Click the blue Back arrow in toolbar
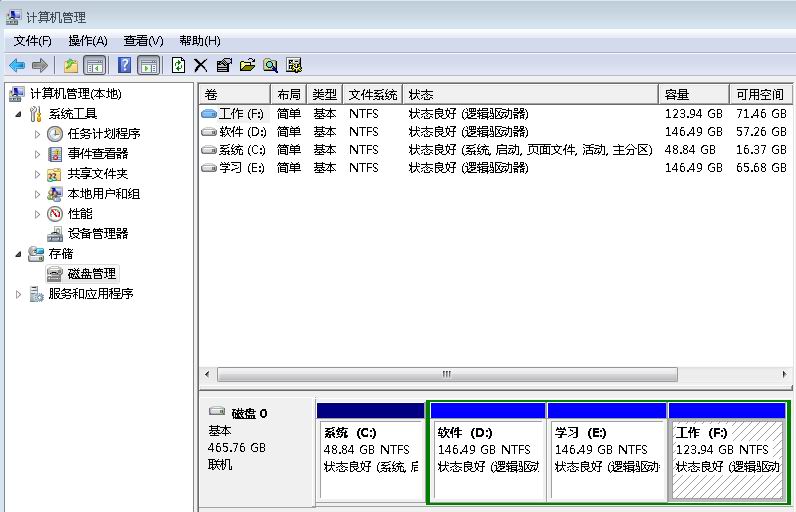Viewport: 796px width, 512px height. click(x=17, y=65)
